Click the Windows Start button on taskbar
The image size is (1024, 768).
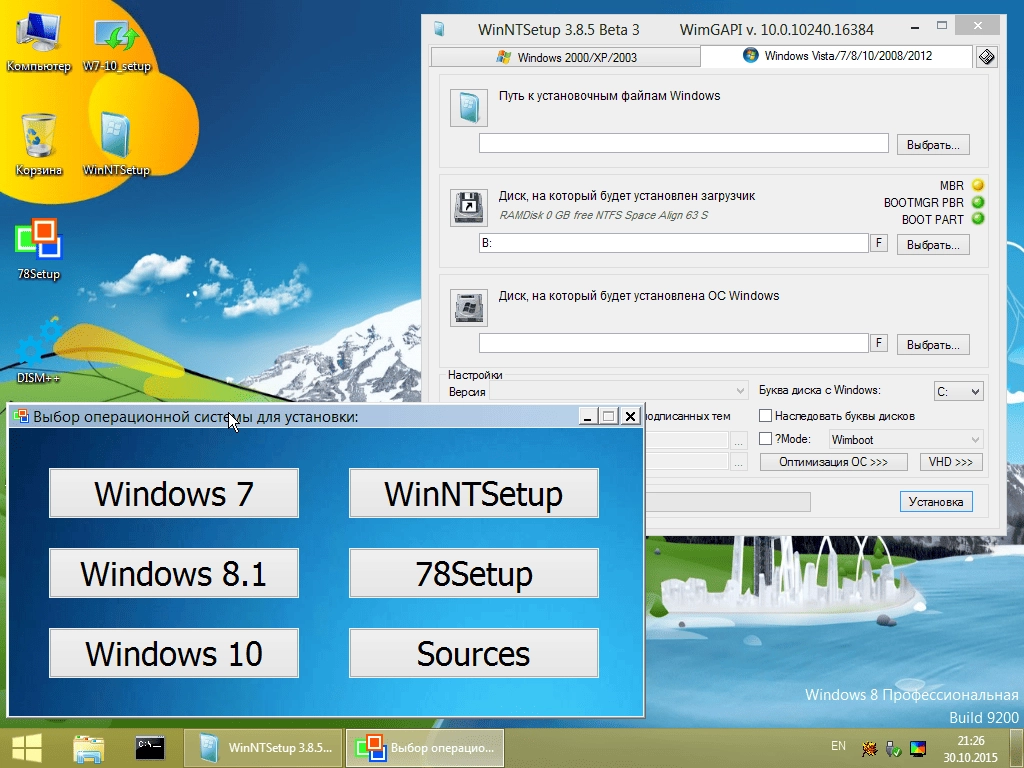tap(27, 748)
